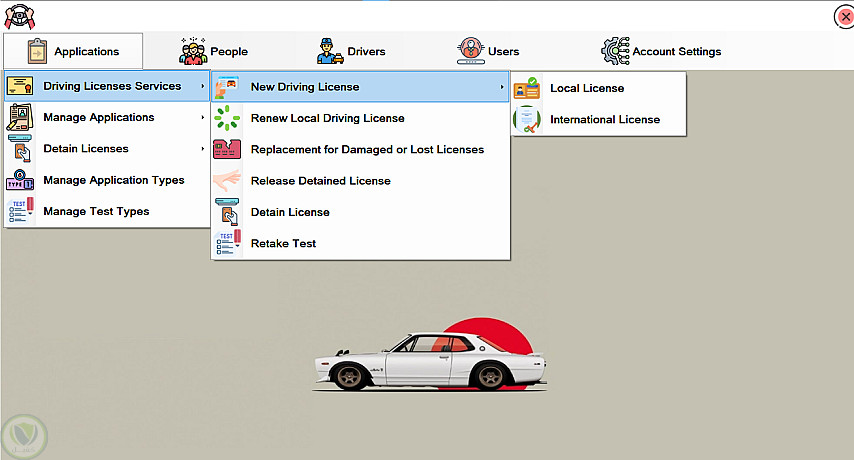Click the Users profile icon
Viewport: 854px width, 460px height.
[471, 51]
